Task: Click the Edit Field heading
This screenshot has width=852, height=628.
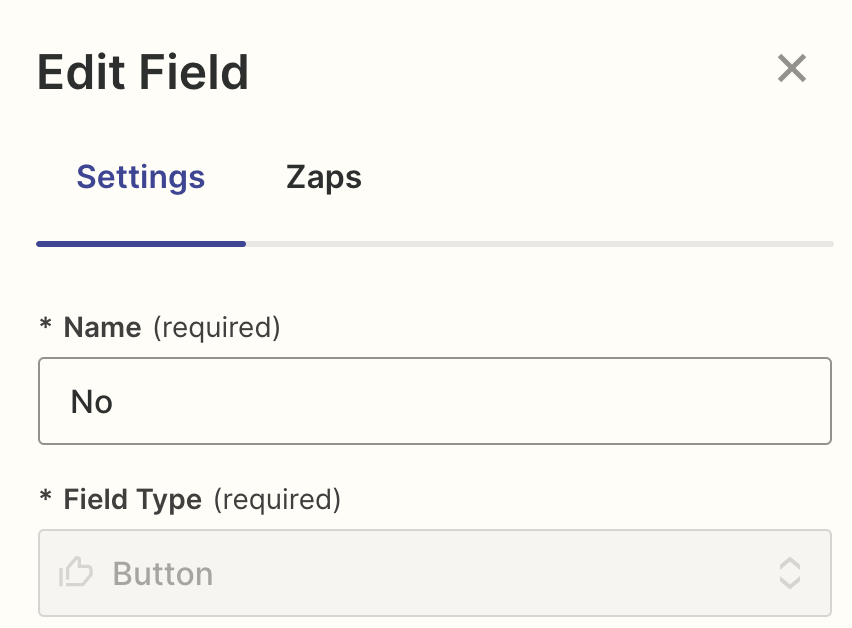Action: pyautogui.click(x=143, y=73)
